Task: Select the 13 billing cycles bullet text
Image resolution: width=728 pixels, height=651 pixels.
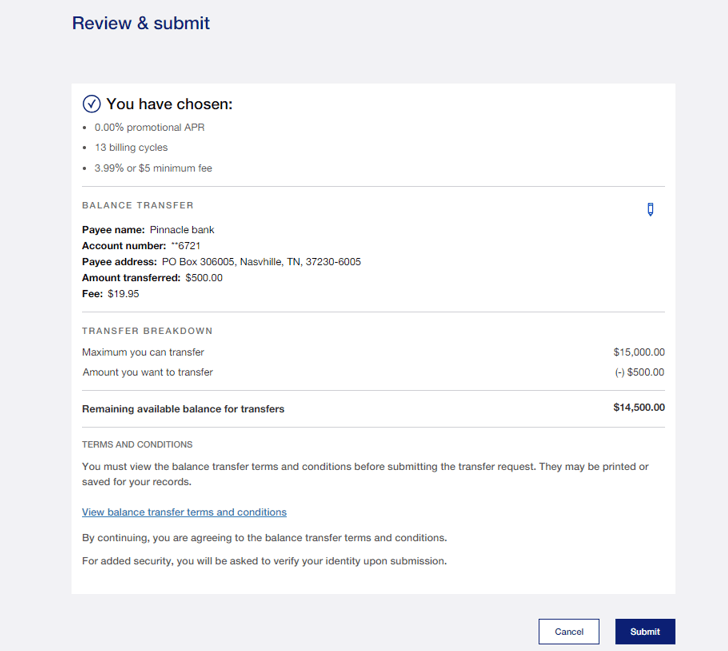Action: click(131, 148)
